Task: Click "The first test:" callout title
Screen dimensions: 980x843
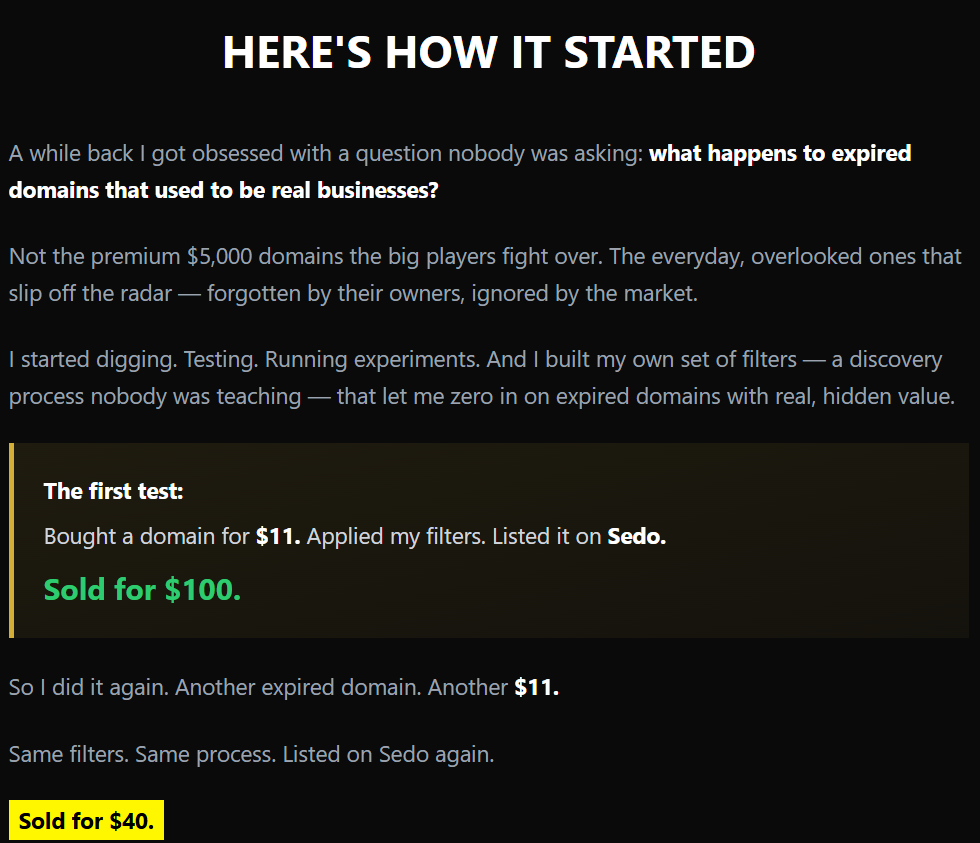Action: (x=114, y=491)
